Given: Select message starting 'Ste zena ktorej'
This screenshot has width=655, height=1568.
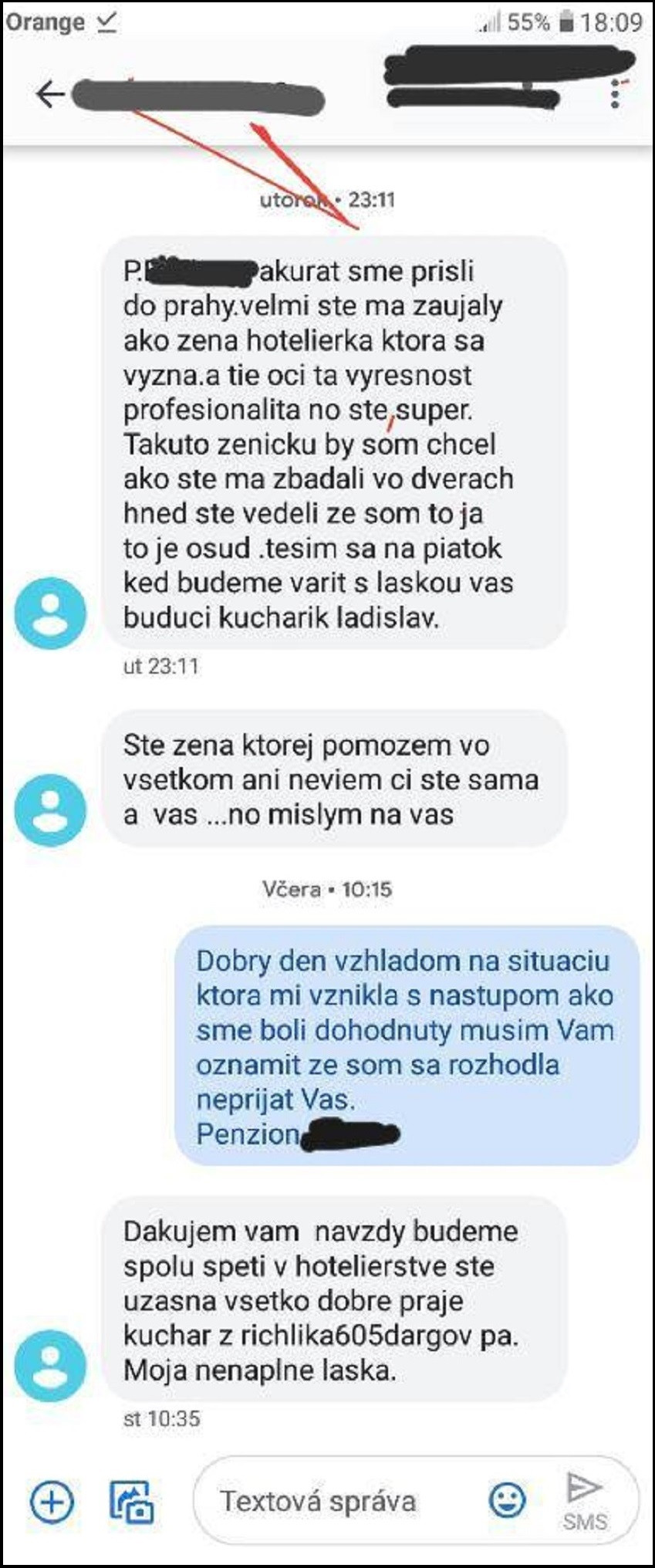Looking at the screenshot, I should coord(335,779).
